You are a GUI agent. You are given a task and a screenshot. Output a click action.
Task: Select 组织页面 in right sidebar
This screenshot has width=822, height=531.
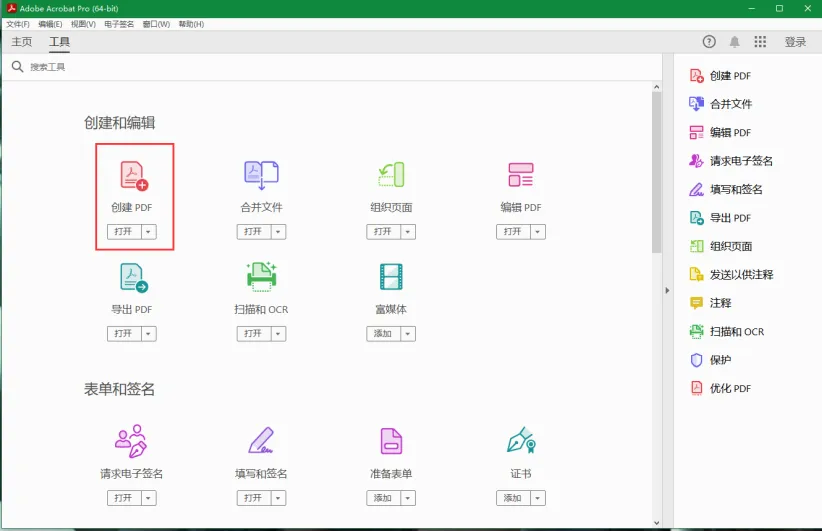pyautogui.click(x=720, y=246)
